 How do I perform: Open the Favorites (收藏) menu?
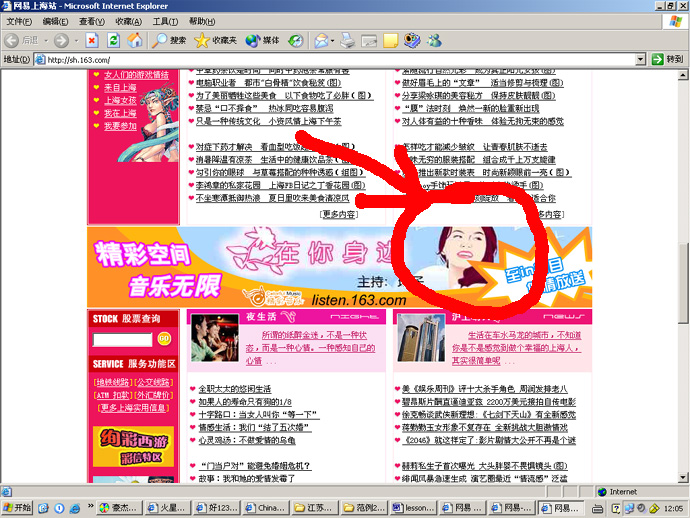click(x=128, y=21)
